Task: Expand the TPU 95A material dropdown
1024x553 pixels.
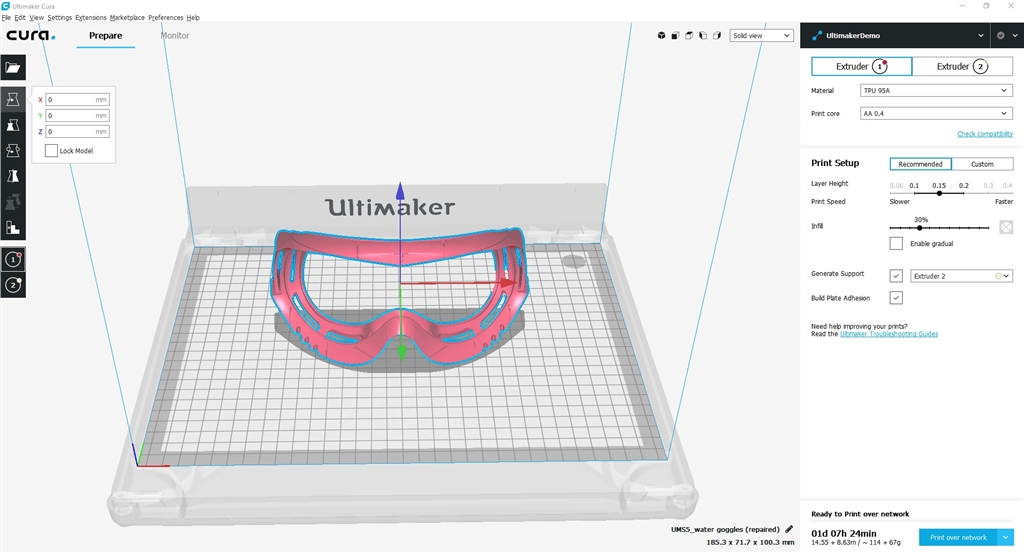Action: click(936, 91)
